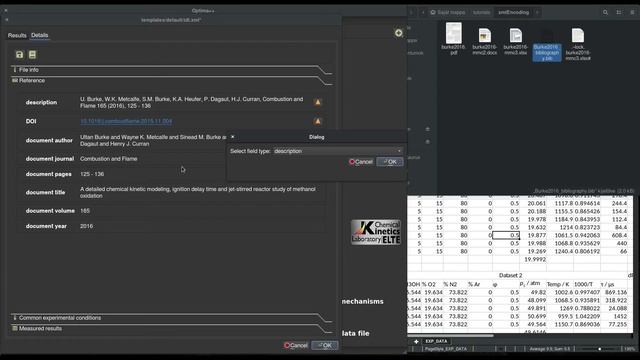Select Burke2016 bibliography.bib file
640x360 pixels.
click(547, 52)
